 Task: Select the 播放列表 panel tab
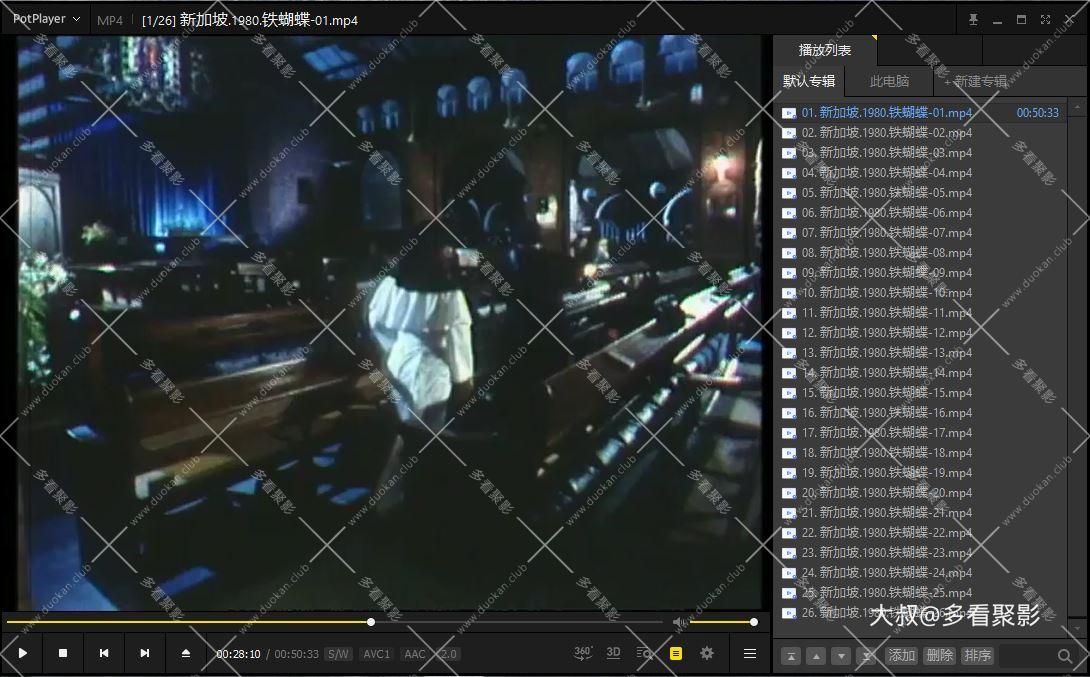[824, 50]
